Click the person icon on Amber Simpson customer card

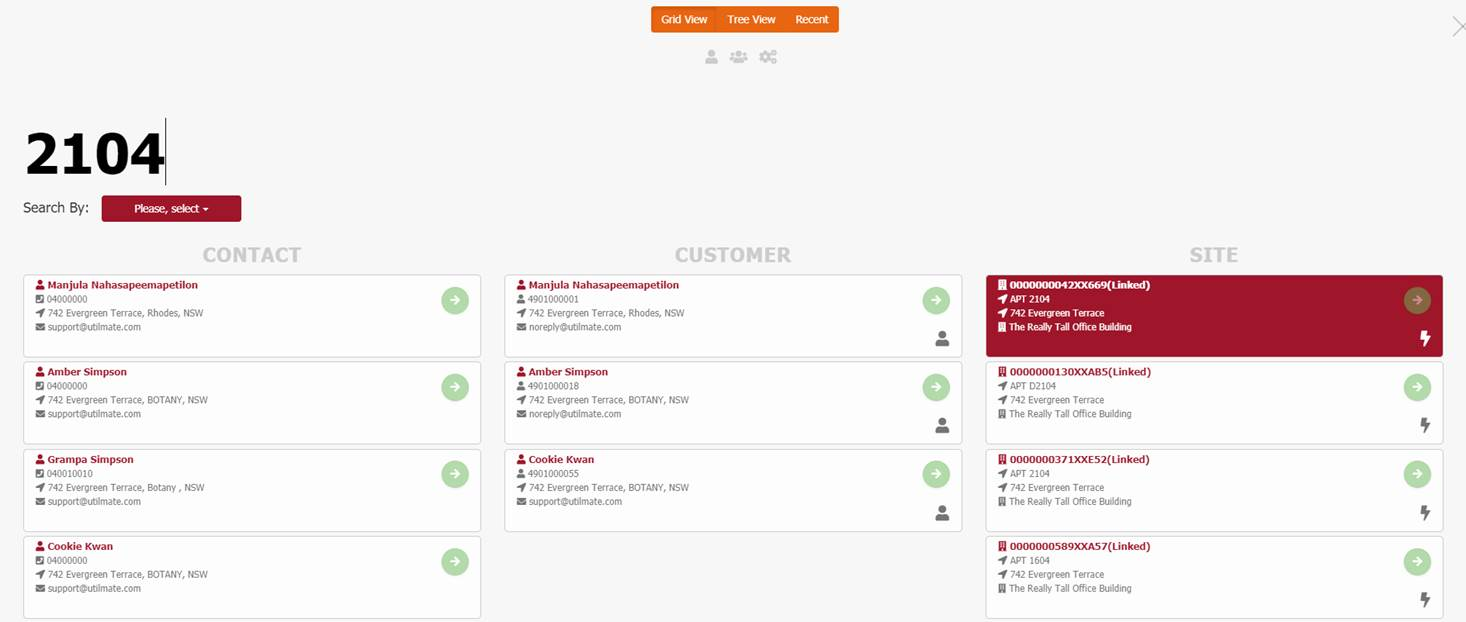coord(941,425)
